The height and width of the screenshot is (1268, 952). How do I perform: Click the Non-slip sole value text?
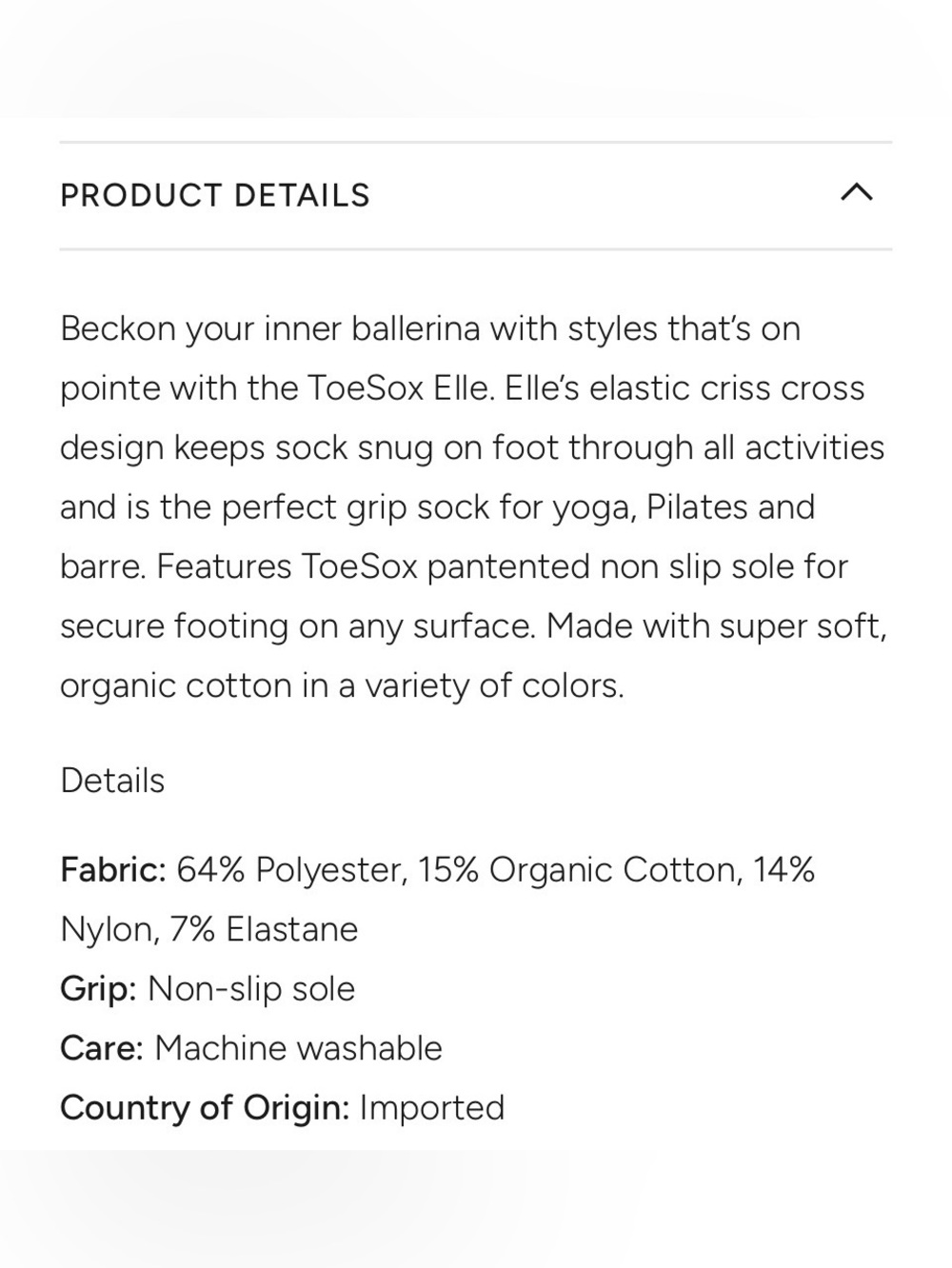tap(251, 989)
